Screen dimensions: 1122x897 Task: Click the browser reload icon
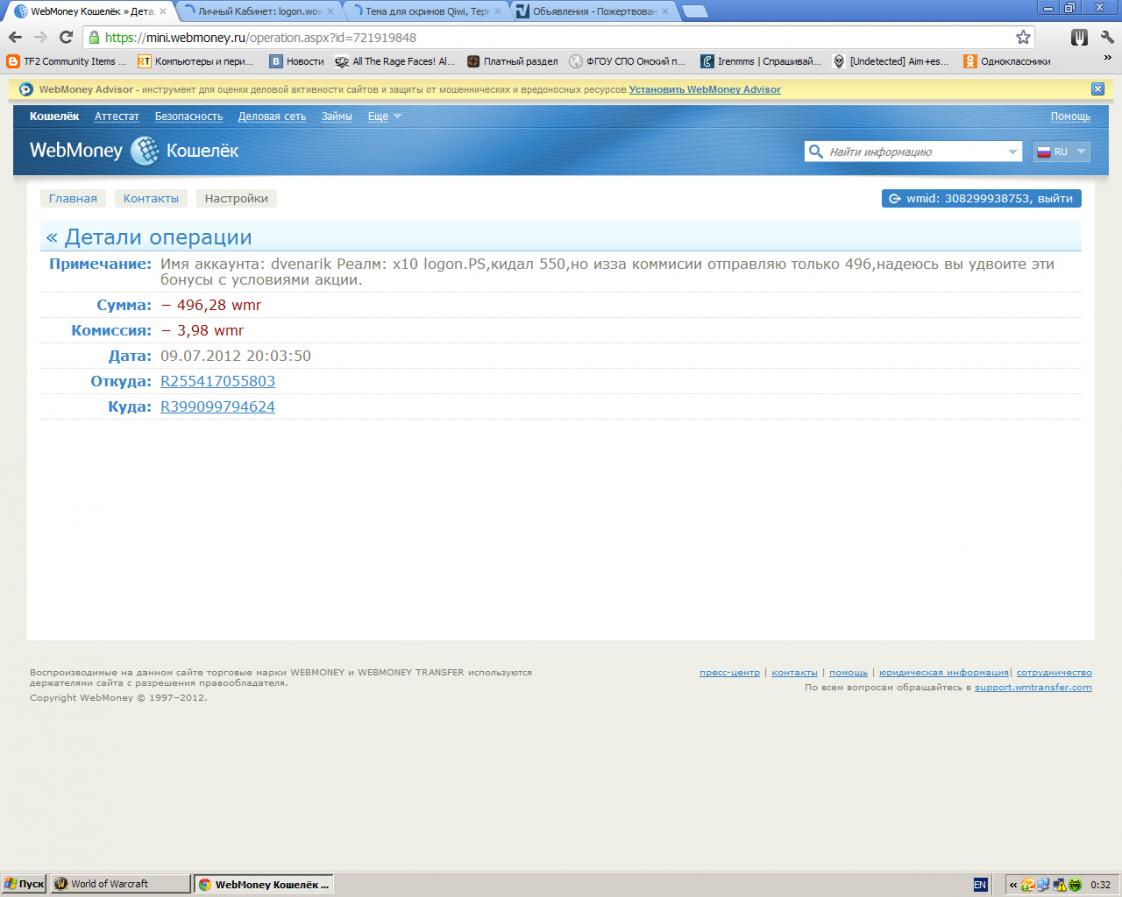point(66,37)
